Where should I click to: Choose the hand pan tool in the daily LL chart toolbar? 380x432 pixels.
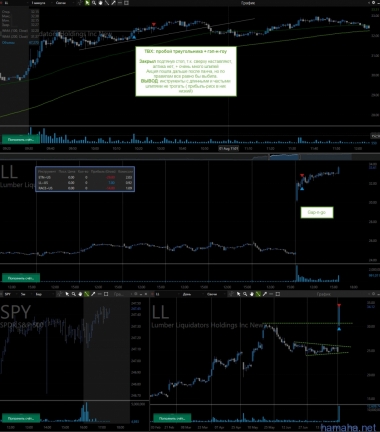pyautogui.click(x=251, y=294)
